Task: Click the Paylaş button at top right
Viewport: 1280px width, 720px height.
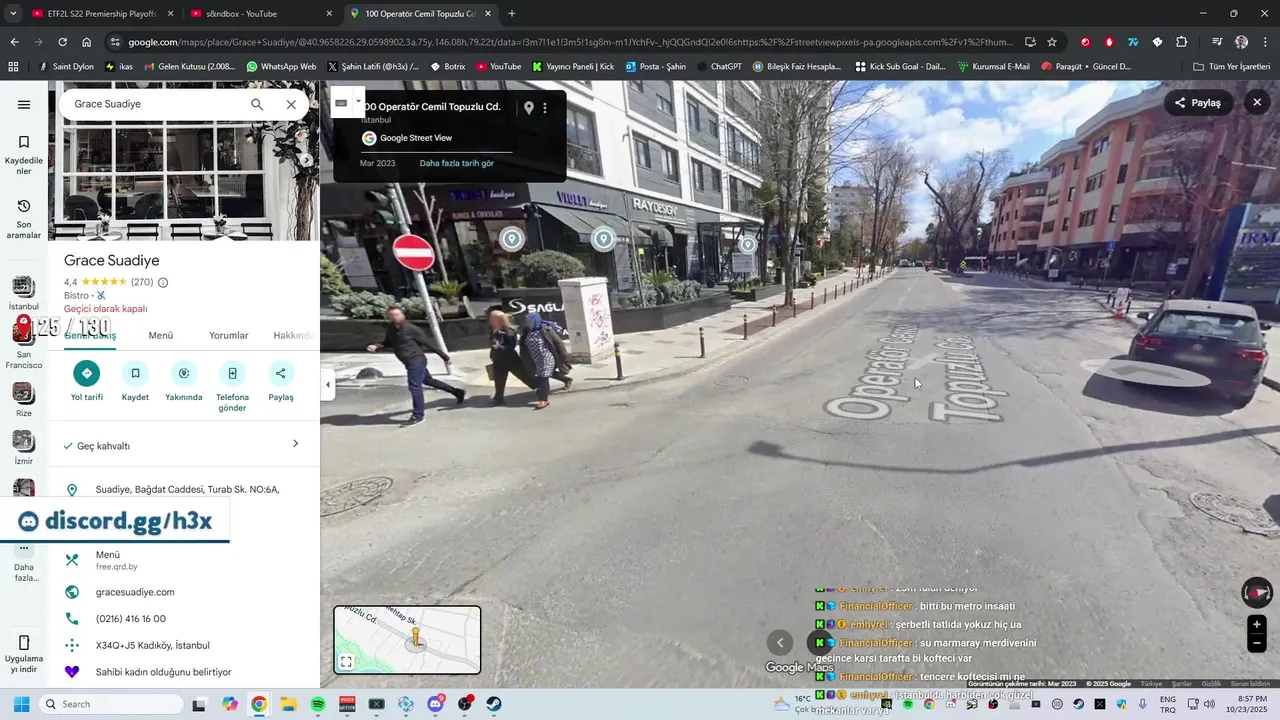Action: click(x=1198, y=103)
